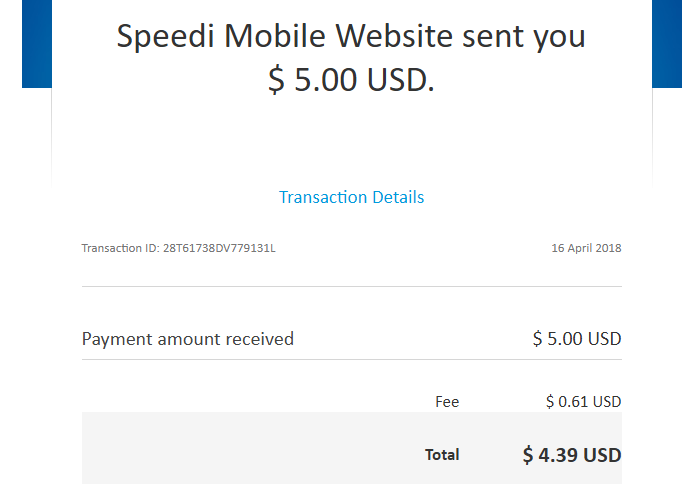Screen dimensions: 690x484
Task: Click the Fee label
Action: click(447, 402)
